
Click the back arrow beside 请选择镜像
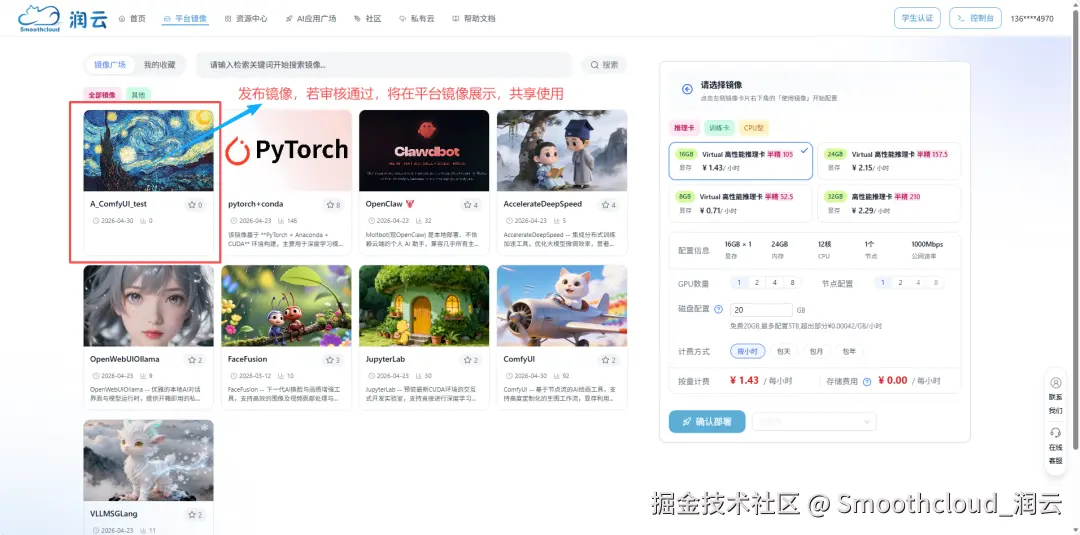click(x=687, y=89)
